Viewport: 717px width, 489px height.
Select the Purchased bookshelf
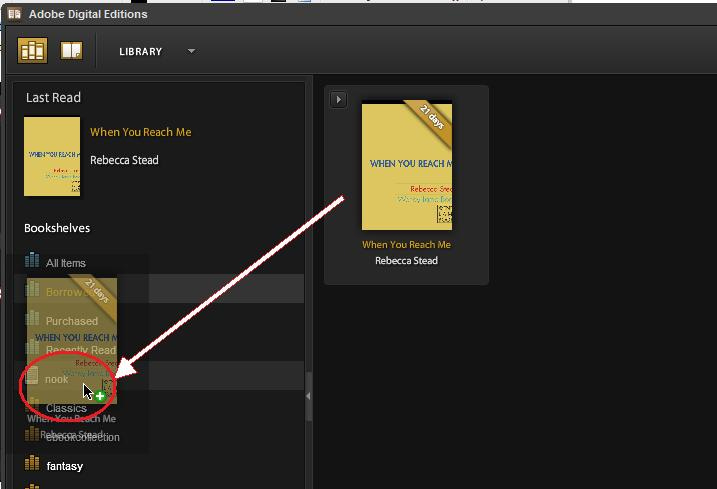72,321
